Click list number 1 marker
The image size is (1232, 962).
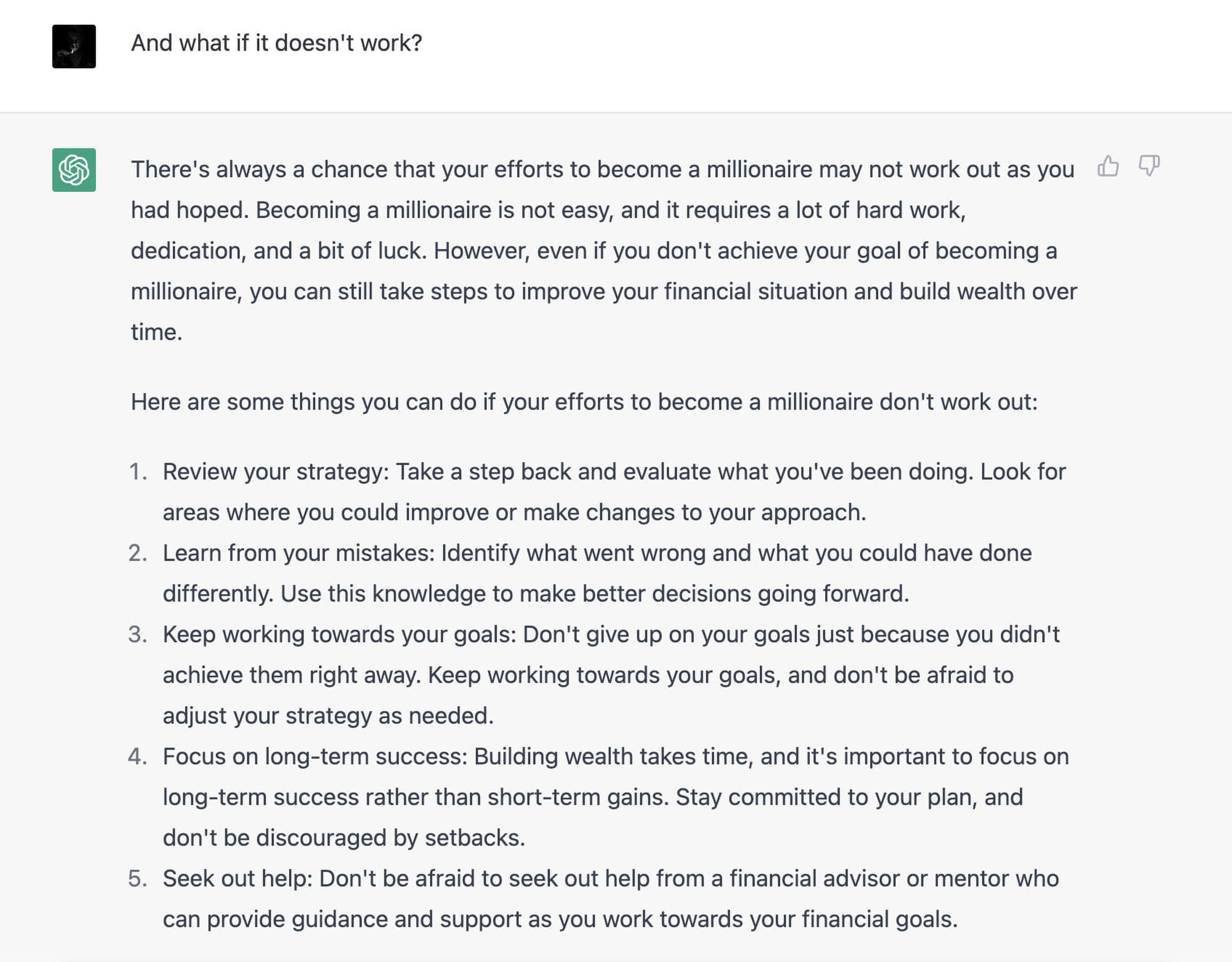click(x=138, y=472)
